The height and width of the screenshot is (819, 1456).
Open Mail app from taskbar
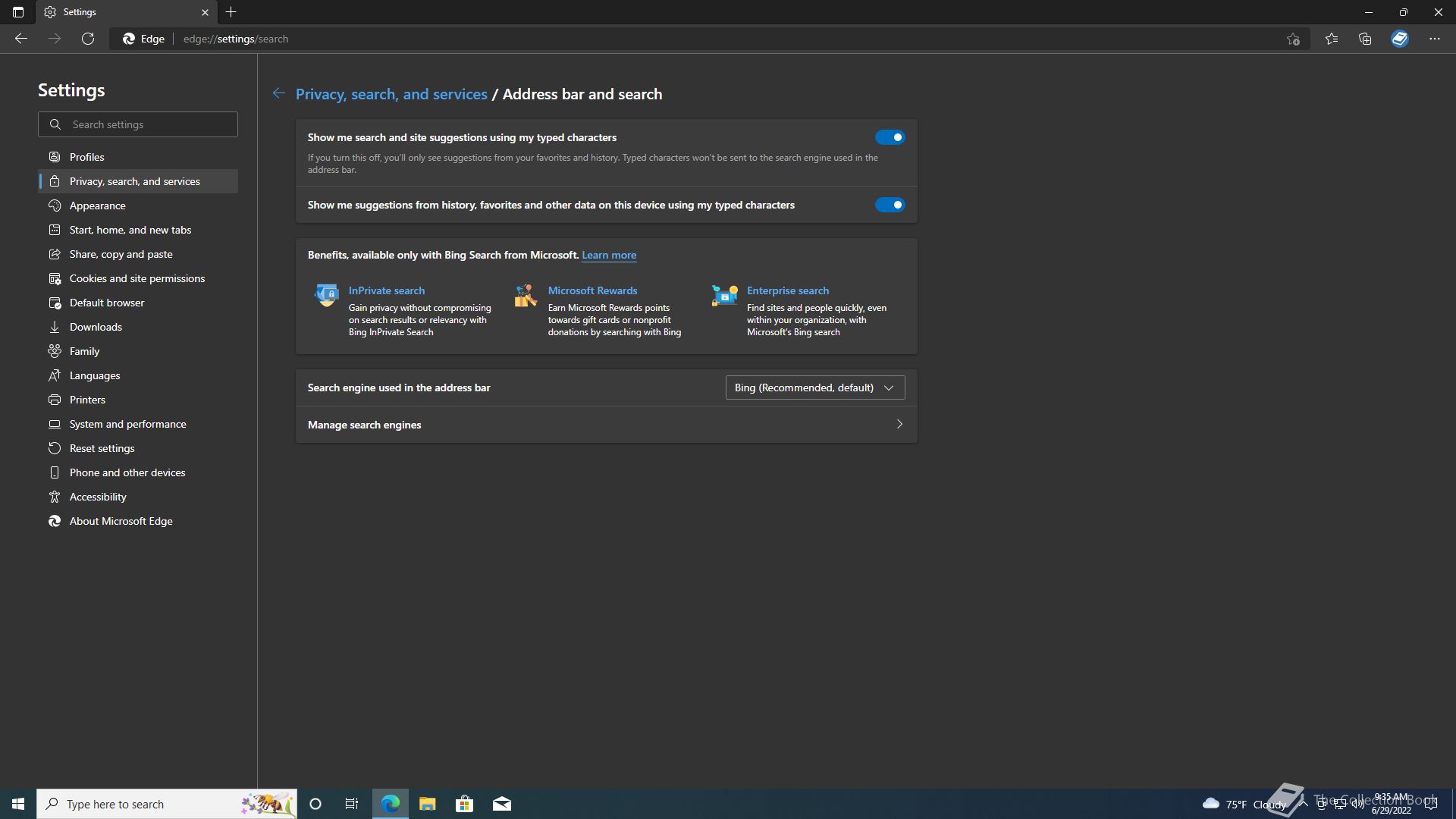coord(502,804)
